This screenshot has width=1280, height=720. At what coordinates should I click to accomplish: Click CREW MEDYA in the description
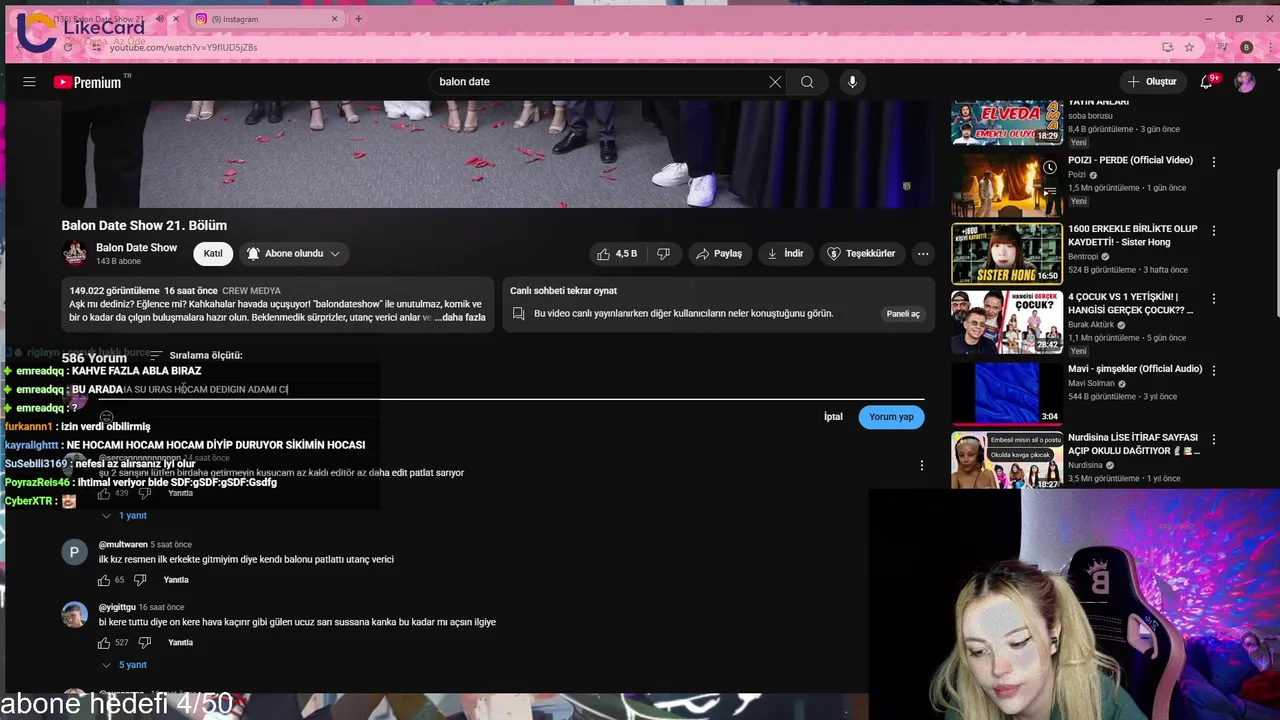[251, 291]
